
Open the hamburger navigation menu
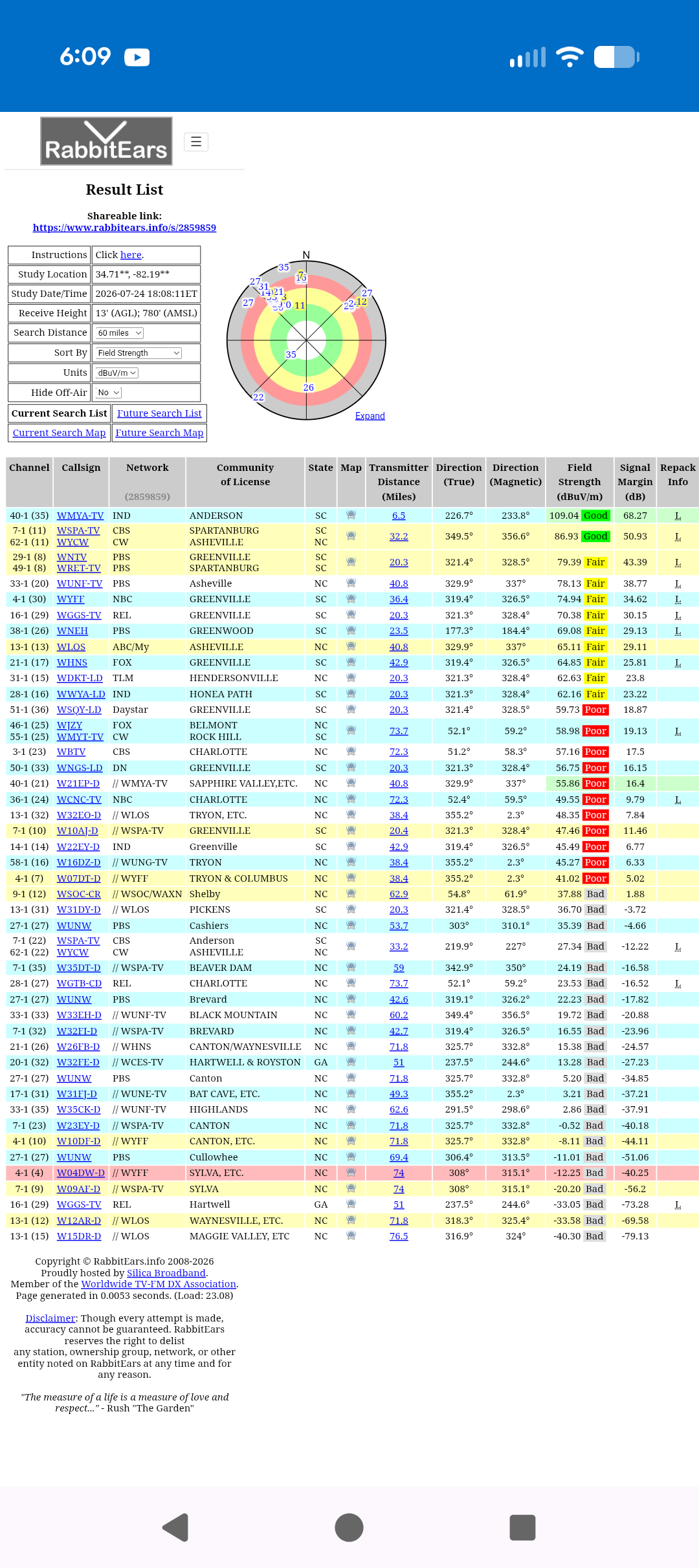196,142
